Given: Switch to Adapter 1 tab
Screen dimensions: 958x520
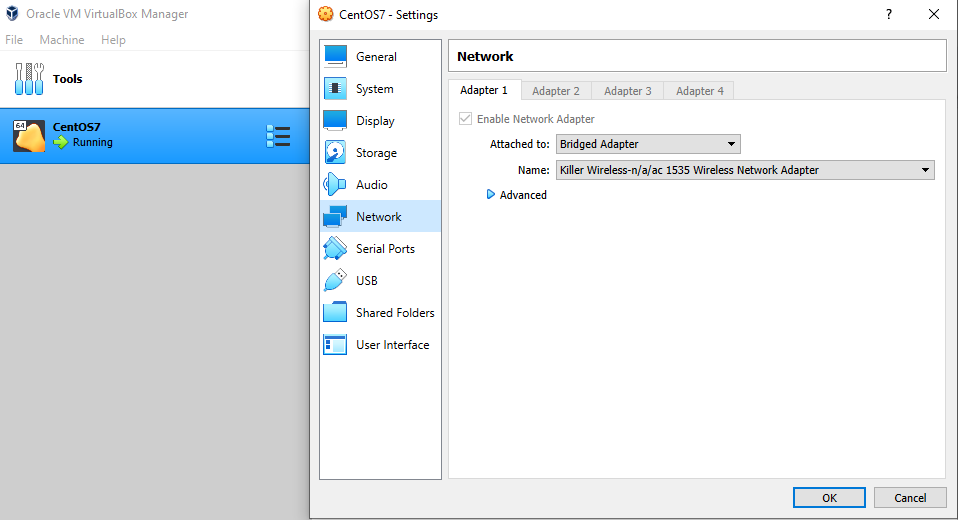Looking at the screenshot, I should pyautogui.click(x=484, y=90).
